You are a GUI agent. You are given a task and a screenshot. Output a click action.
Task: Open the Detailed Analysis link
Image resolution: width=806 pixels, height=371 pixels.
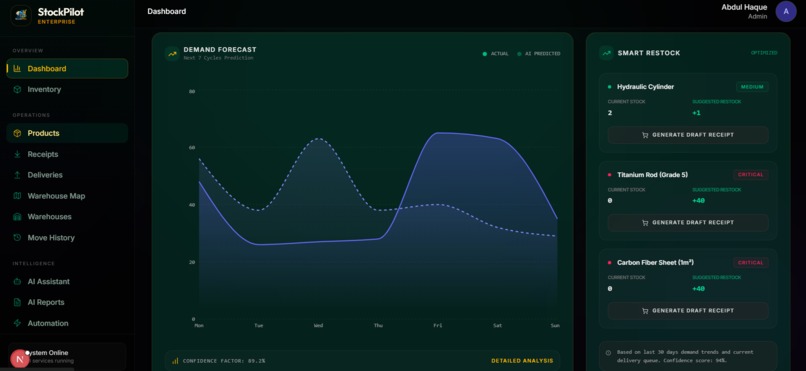522,361
